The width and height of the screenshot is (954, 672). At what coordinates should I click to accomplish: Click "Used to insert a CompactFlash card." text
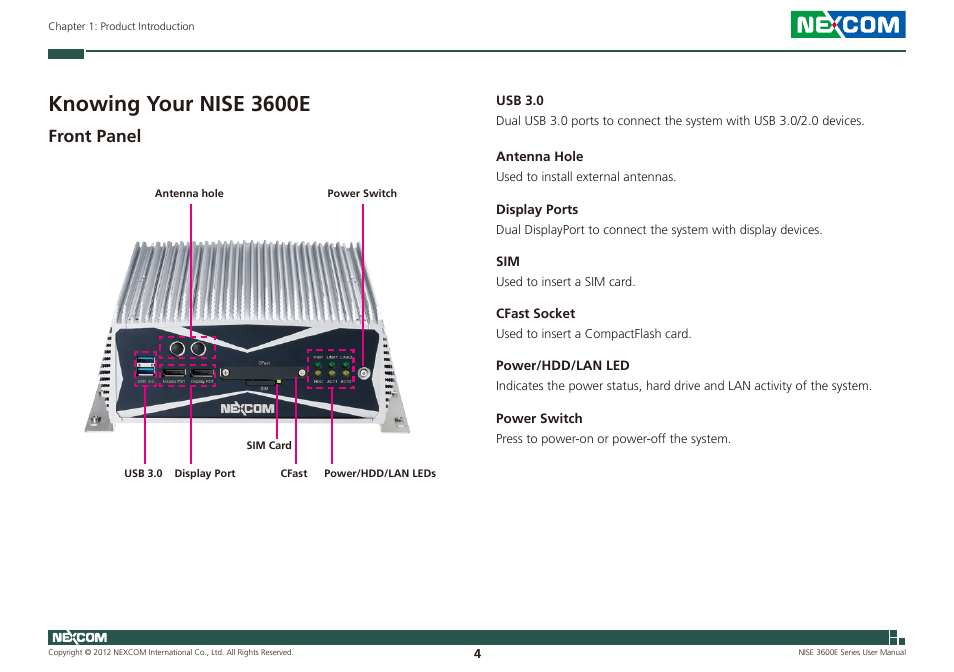(x=593, y=333)
